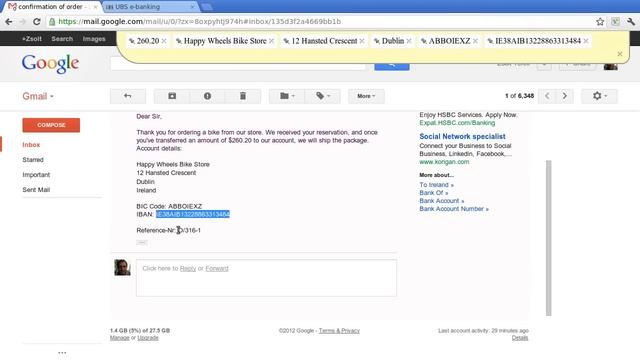Open the Upgrade storage link
This screenshot has width=640, height=360.
(148, 338)
